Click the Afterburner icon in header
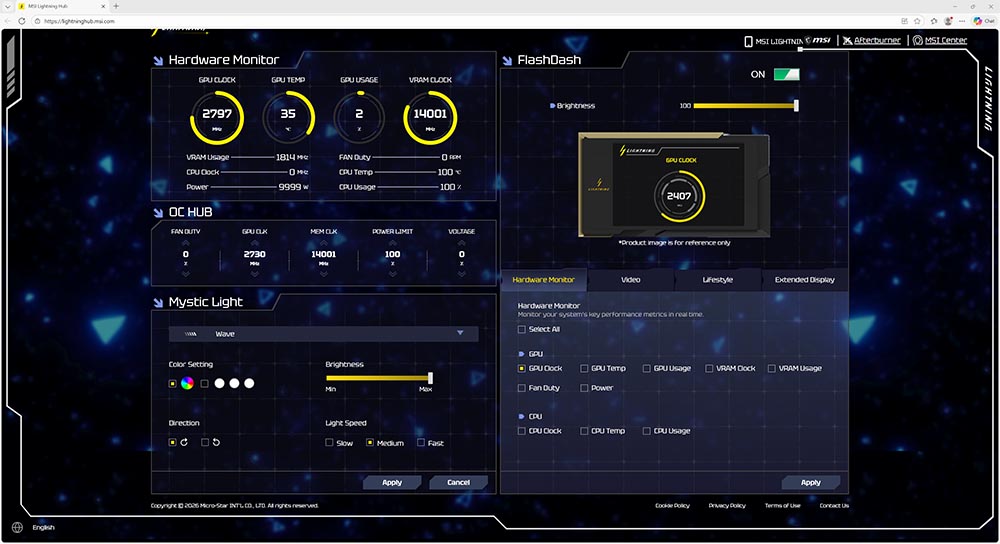 (848, 41)
